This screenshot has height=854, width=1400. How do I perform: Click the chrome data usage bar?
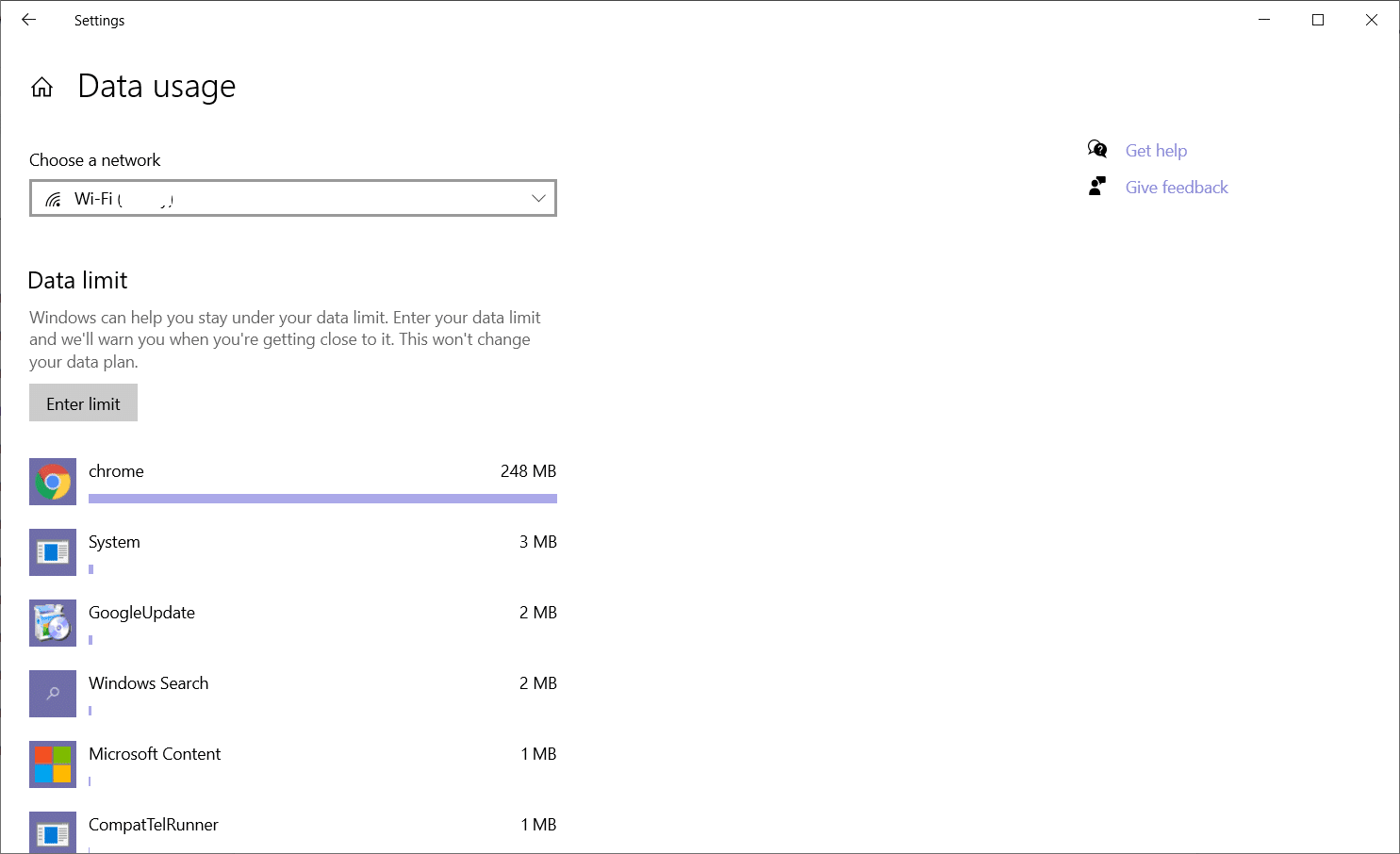(x=322, y=498)
